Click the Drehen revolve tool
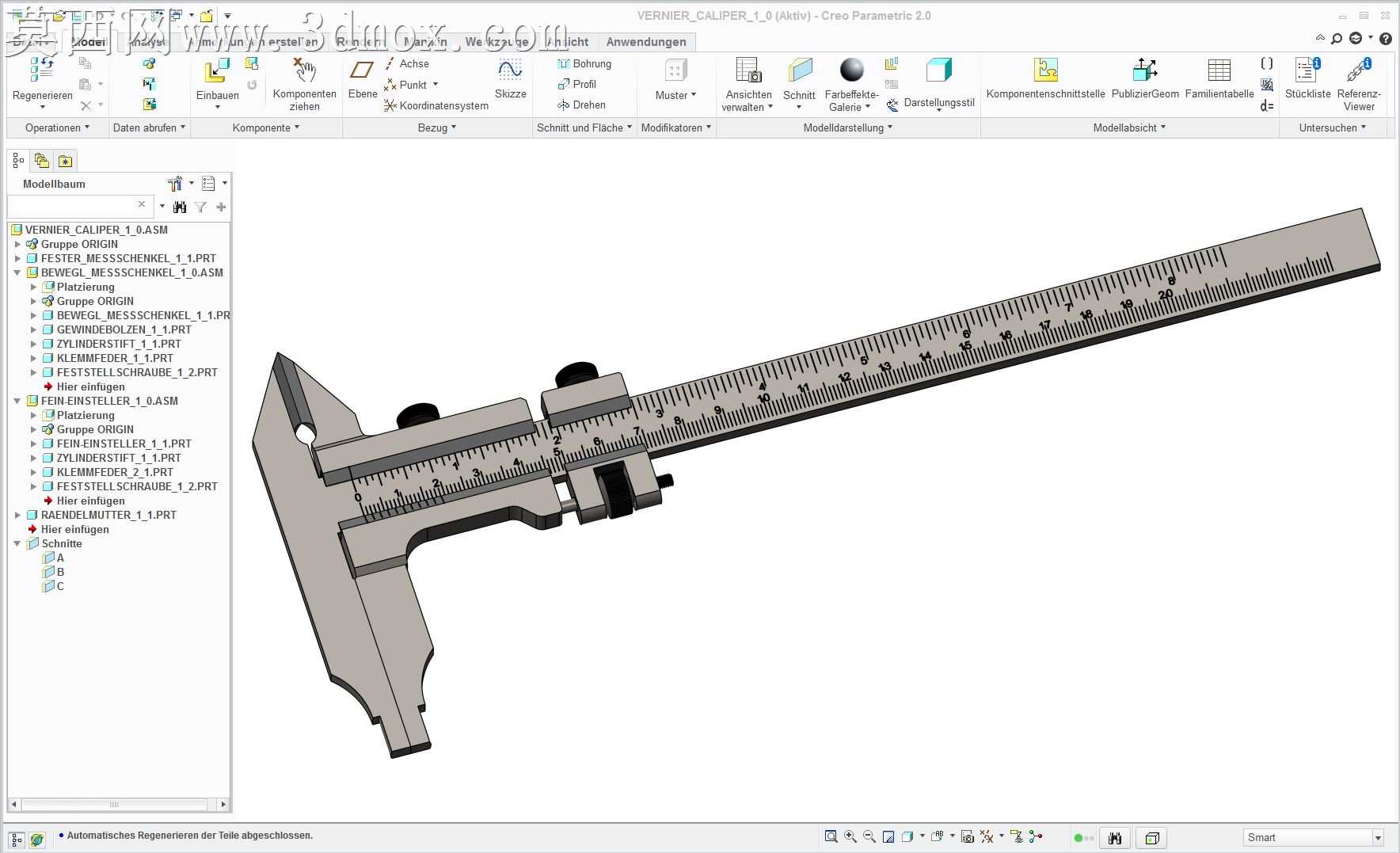Viewport: 1400px width, 853px height. 581,105
